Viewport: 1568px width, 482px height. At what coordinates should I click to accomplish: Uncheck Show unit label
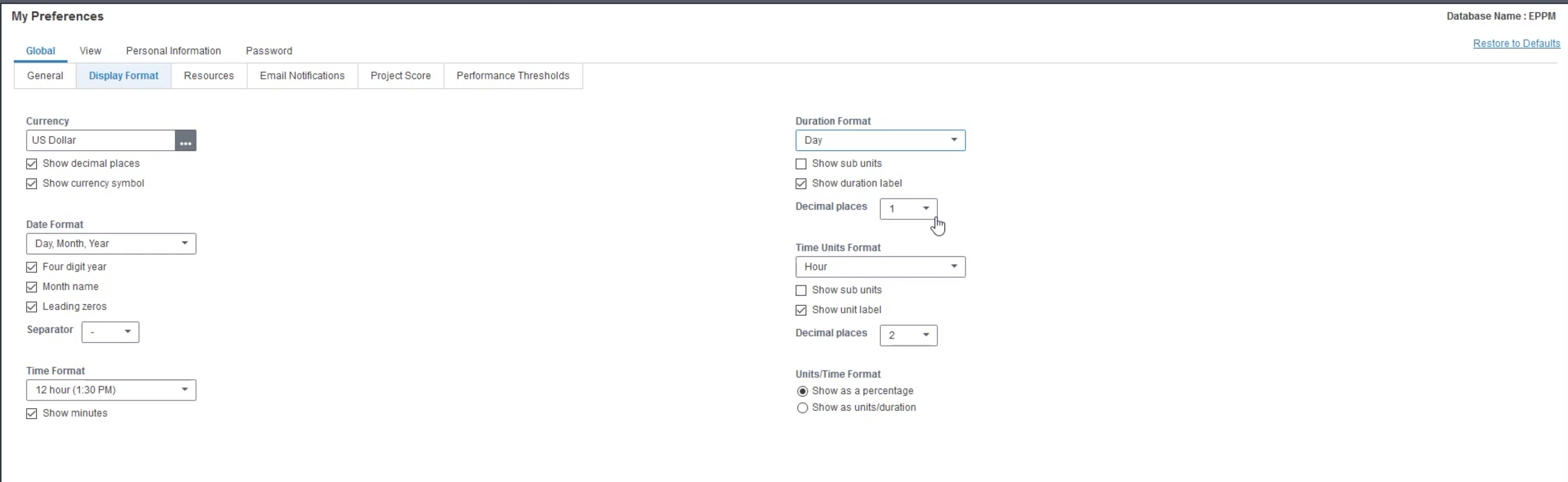tap(801, 310)
